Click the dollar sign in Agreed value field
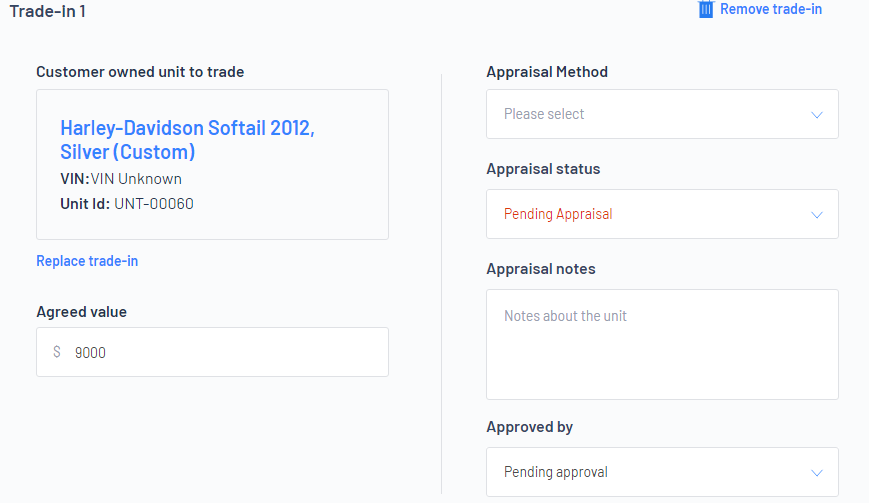869x503 pixels. click(x=57, y=352)
